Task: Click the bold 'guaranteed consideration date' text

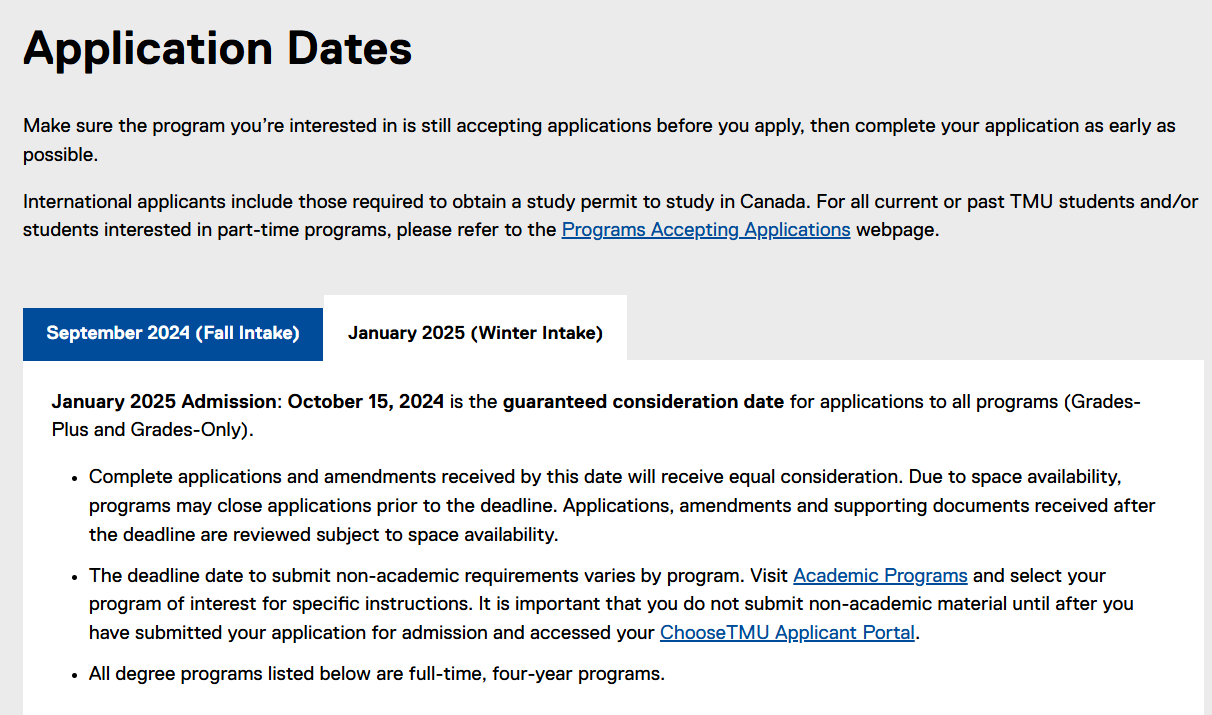Action: [643, 402]
